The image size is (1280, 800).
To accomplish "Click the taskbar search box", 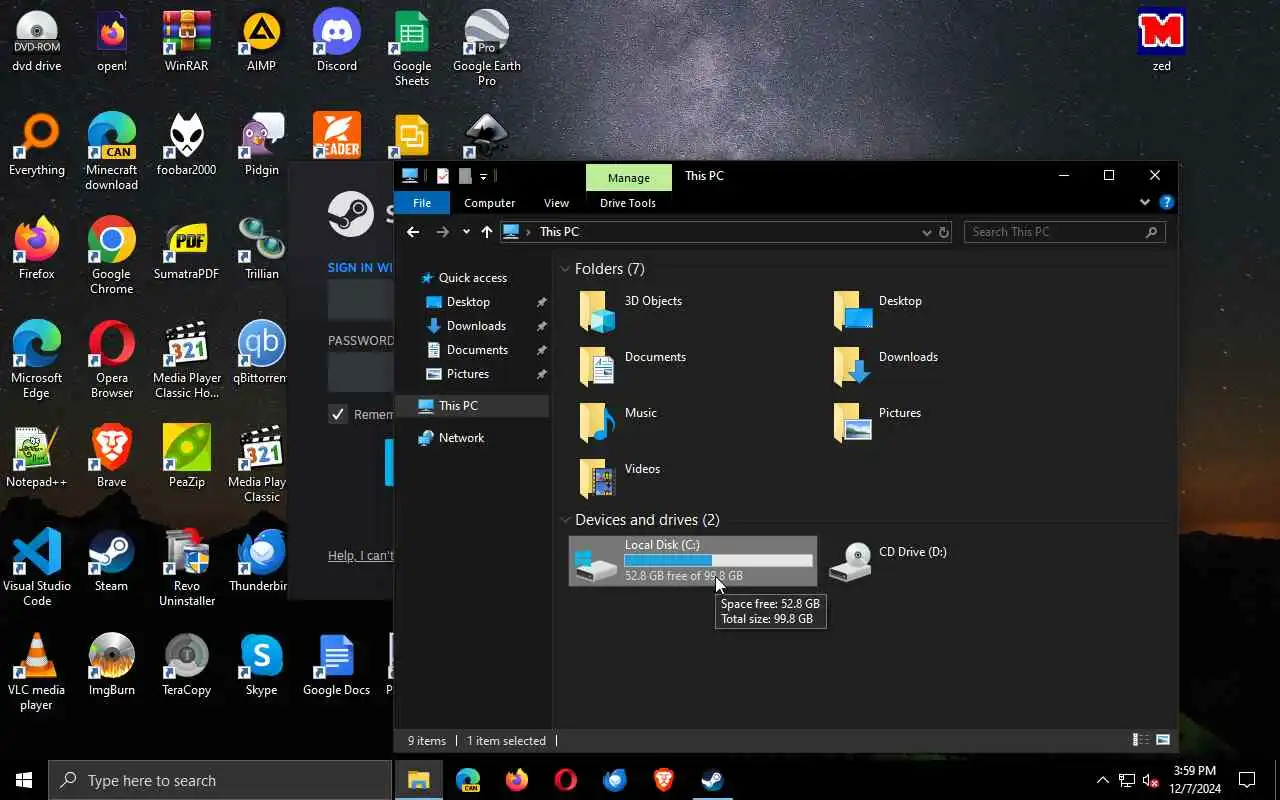I will coord(220,780).
